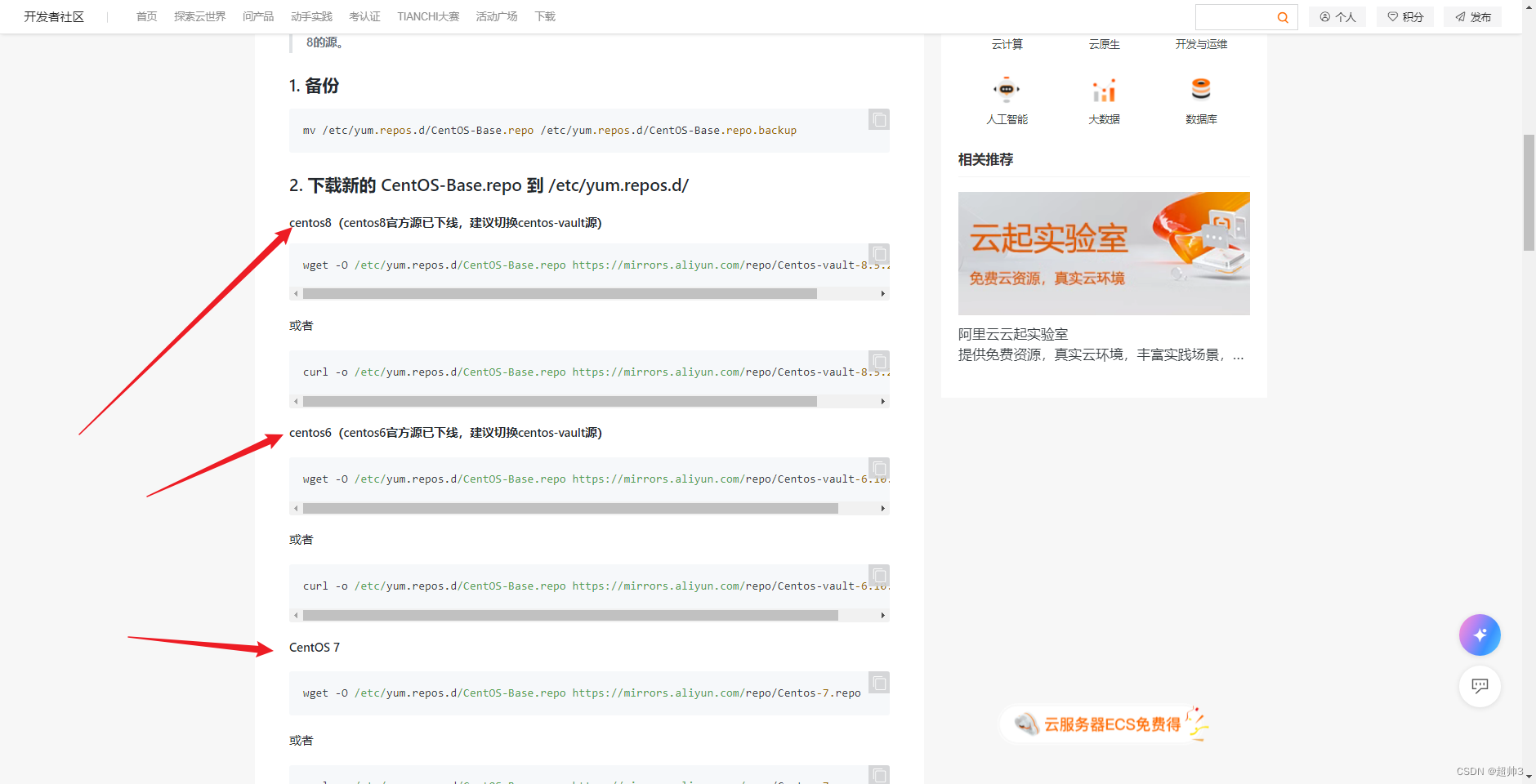Open the 云计算 category link
1536x784 pixels.
[x=1007, y=44]
